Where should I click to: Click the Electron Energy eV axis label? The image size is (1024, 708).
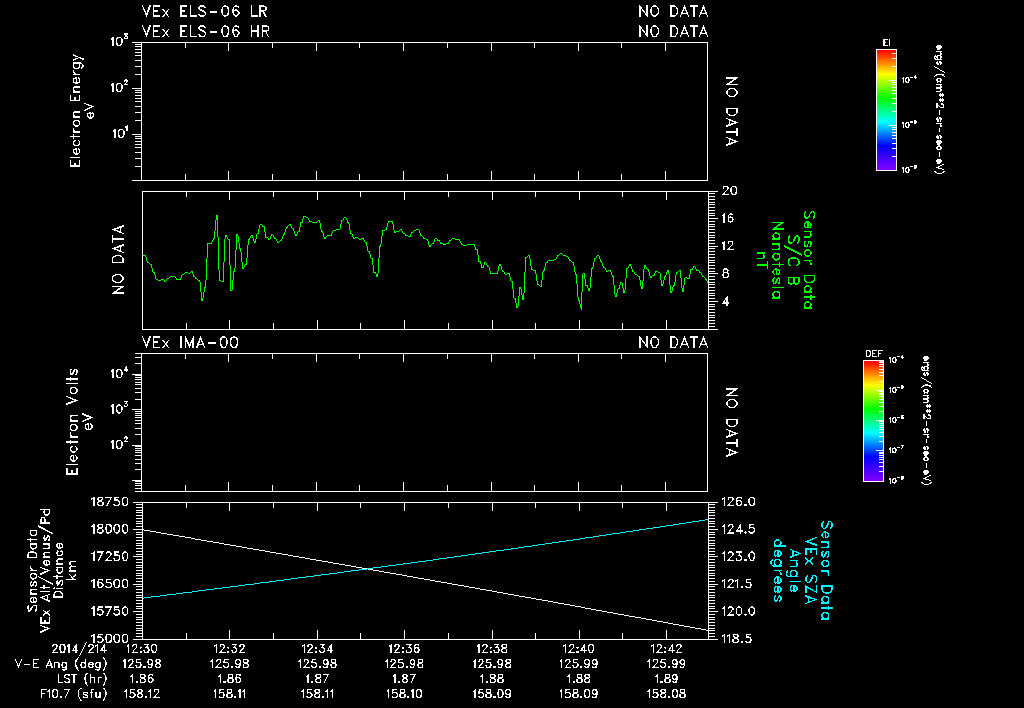click(x=82, y=110)
